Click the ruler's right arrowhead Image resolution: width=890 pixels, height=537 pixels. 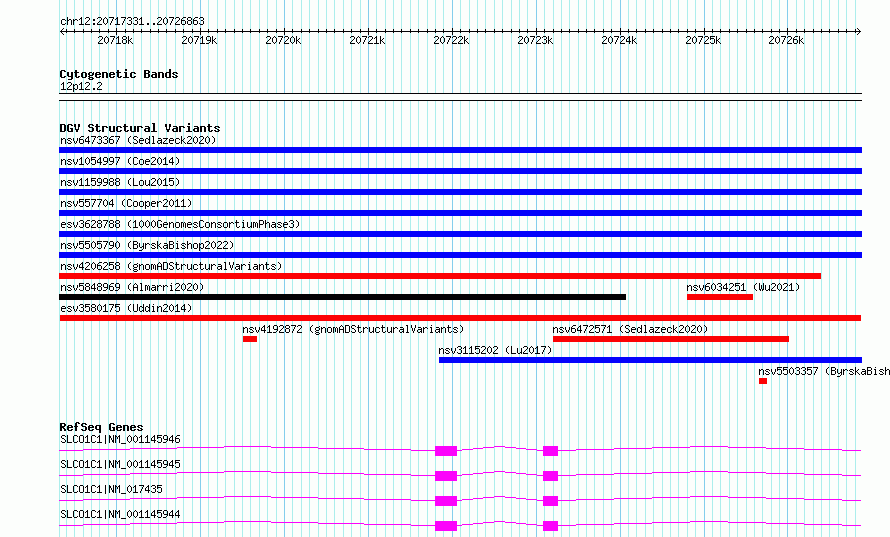pyautogui.click(x=858, y=32)
